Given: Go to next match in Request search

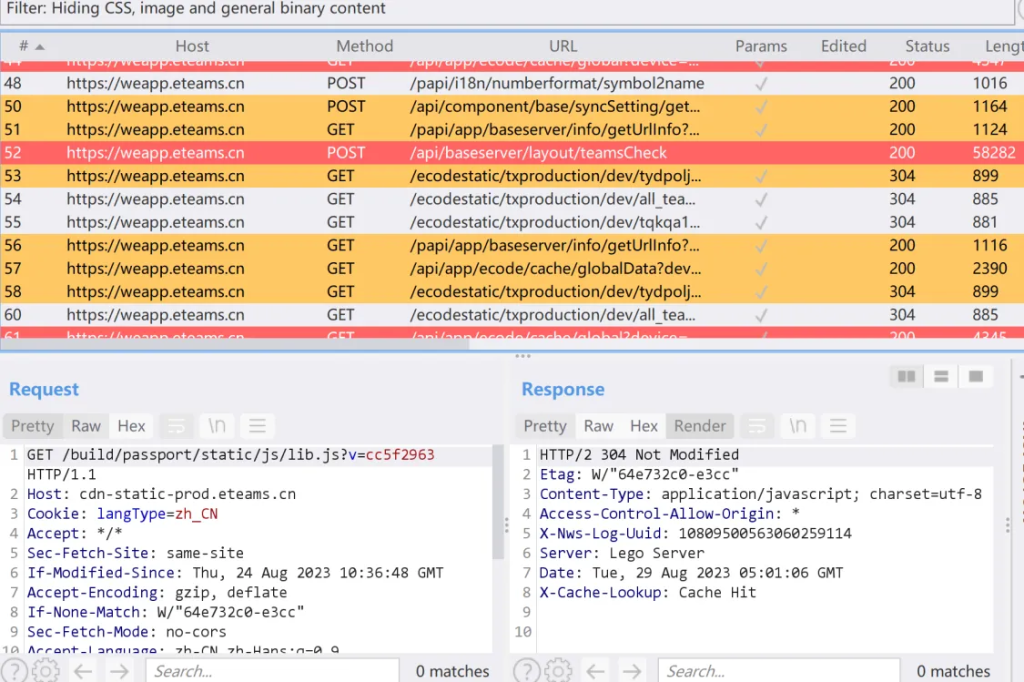Looking at the screenshot, I should pyautogui.click(x=119, y=670).
